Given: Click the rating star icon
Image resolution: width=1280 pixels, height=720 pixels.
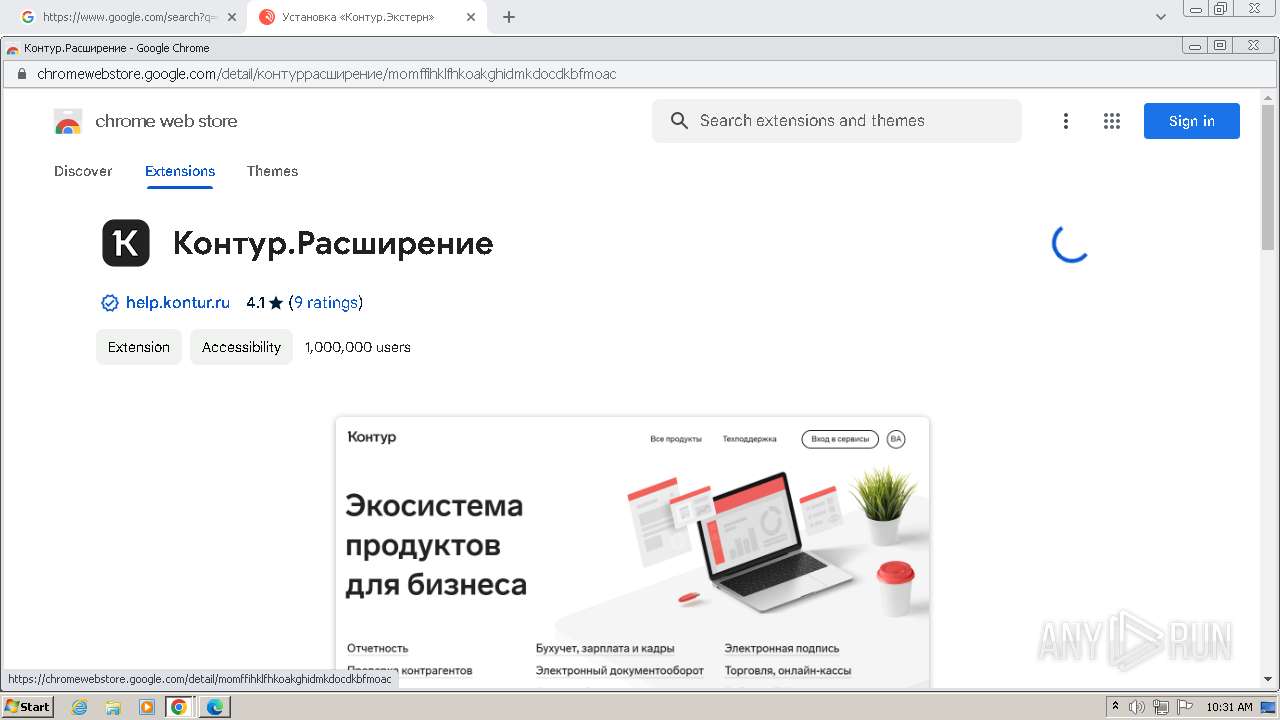Looking at the screenshot, I should pos(276,303).
